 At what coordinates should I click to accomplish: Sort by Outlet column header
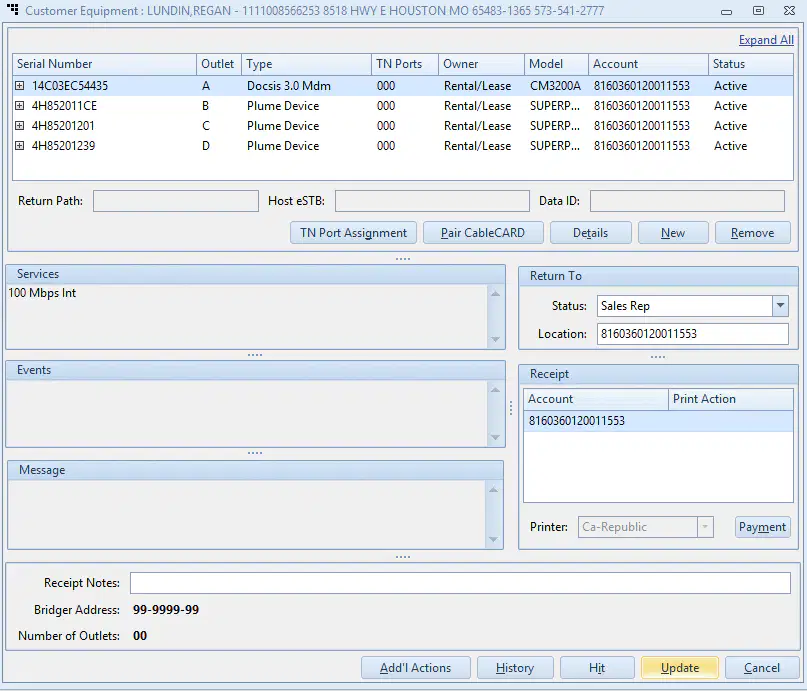coord(219,64)
